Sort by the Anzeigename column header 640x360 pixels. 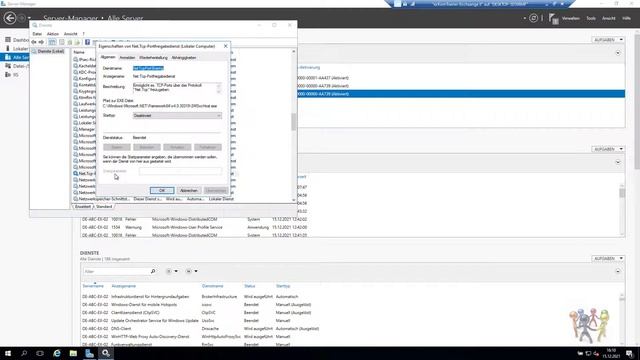tap(123, 286)
